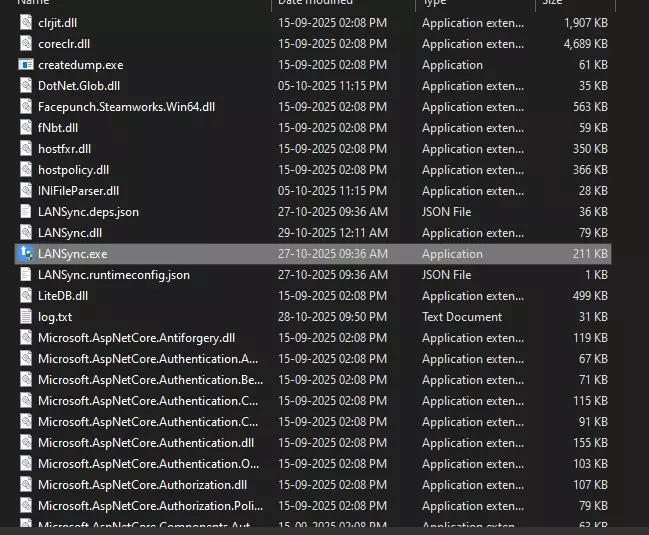Select the Microsoft.AspNetCore.Authentication.dll icon
Screen dimensions: 649x535
point(26,443)
